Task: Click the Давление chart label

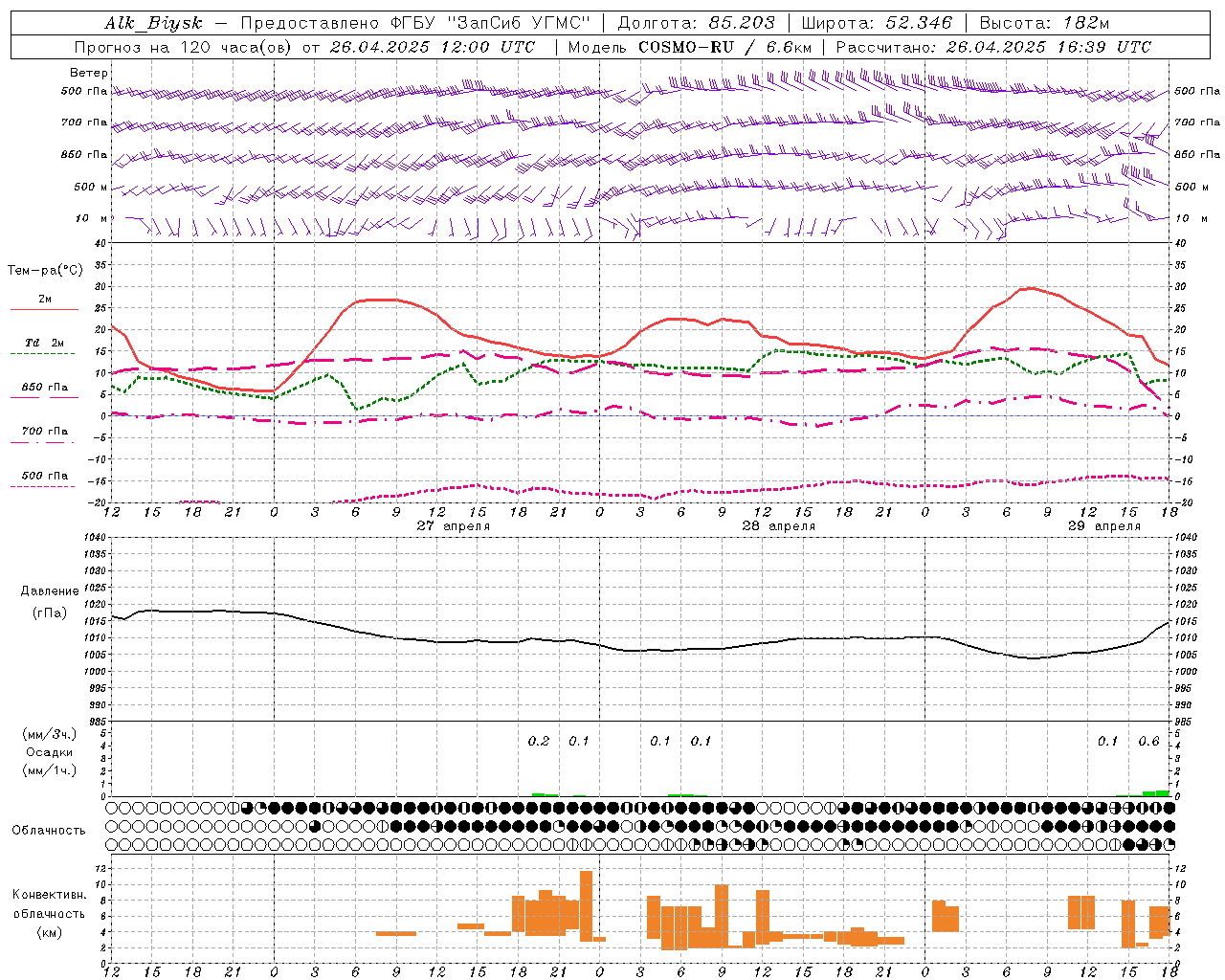Action: [50, 591]
